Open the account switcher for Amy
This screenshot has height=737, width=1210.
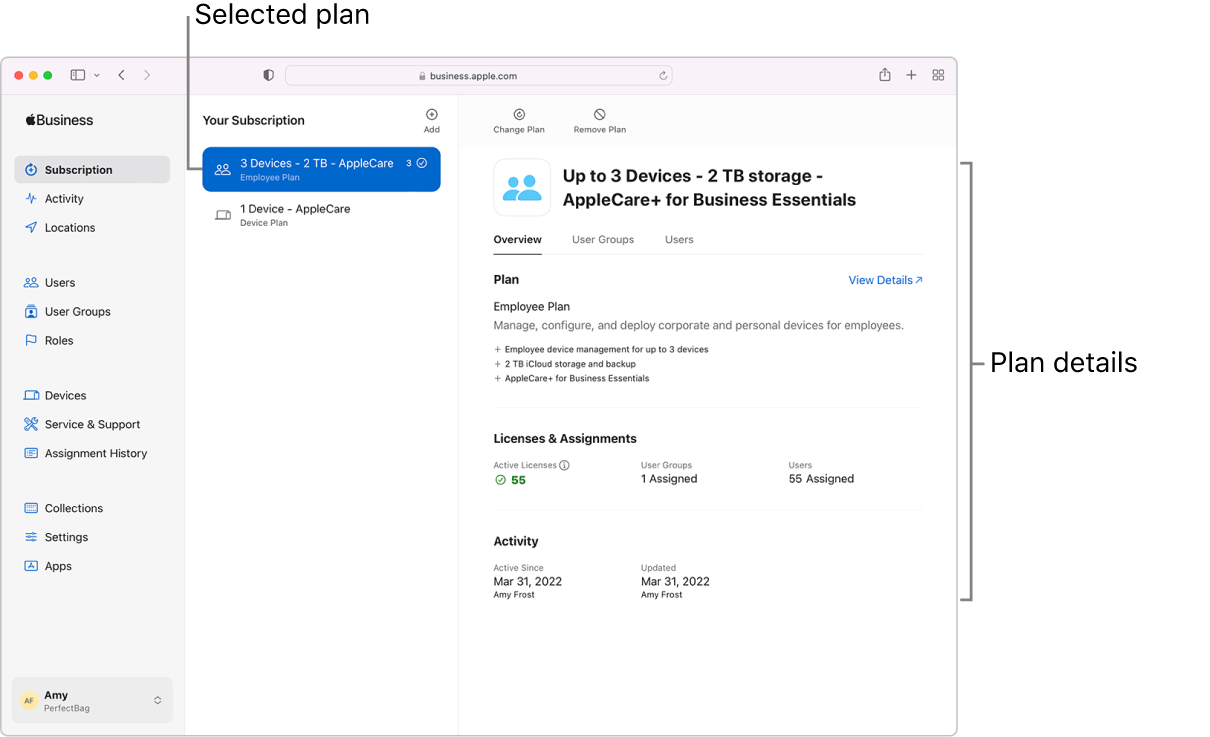tap(91, 700)
